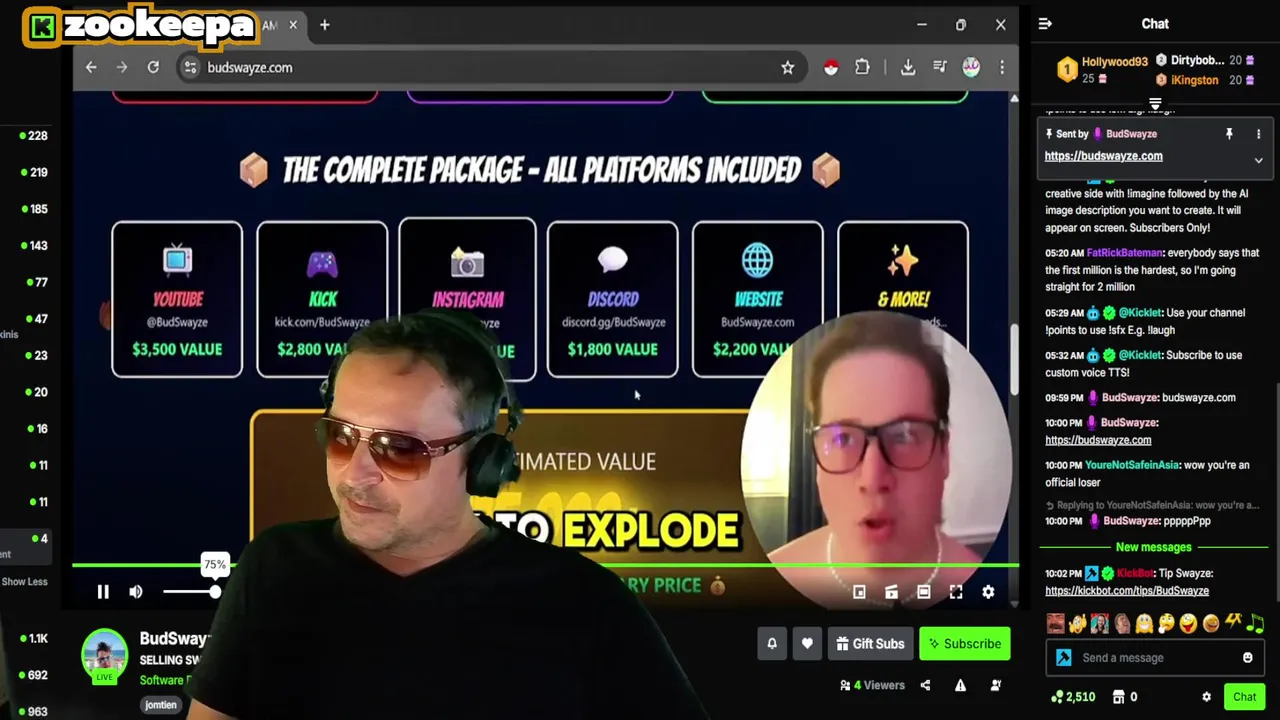Screen dimensions: 1280x720
Task: Click the browser forward arrow
Action: tap(122, 67)
